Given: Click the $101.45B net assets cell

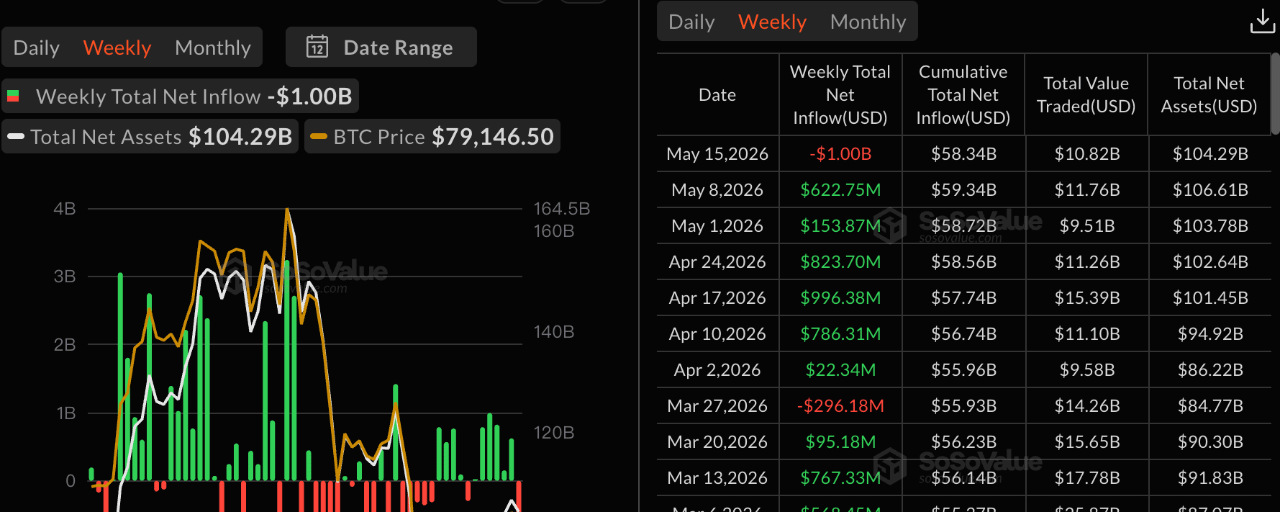Looking at the screenshot, I should [1209, 298].
